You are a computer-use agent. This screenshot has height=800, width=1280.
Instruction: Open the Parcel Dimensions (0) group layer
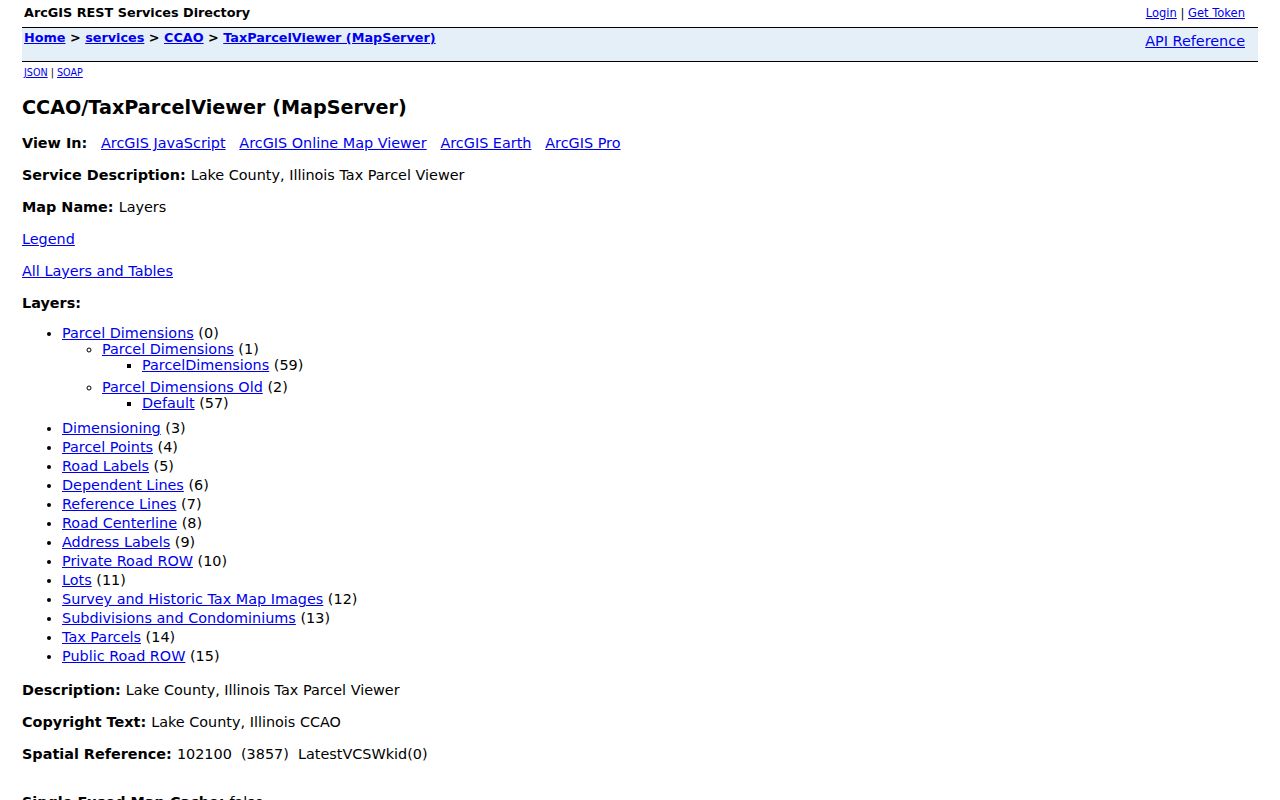128,333
